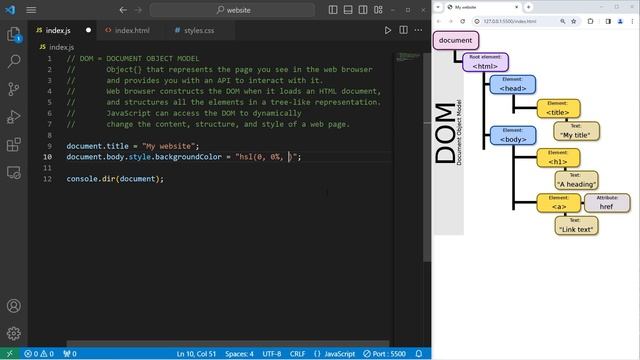Change encoding via UTF-8
The image size is (640, 360).
272,354
